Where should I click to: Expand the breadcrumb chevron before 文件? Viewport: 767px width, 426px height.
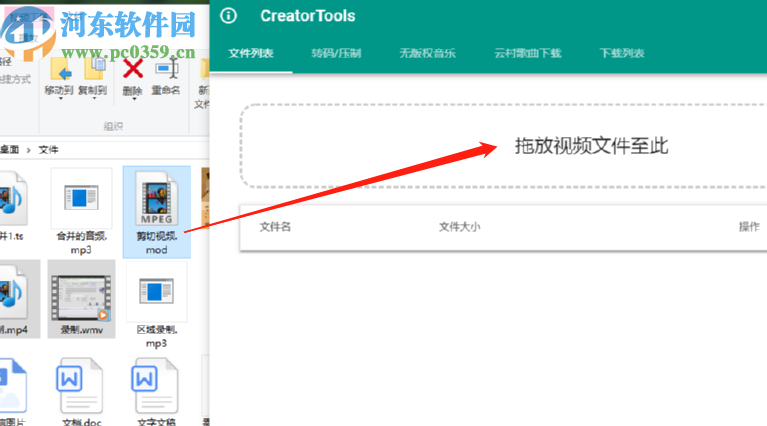[x=28, y=150]
